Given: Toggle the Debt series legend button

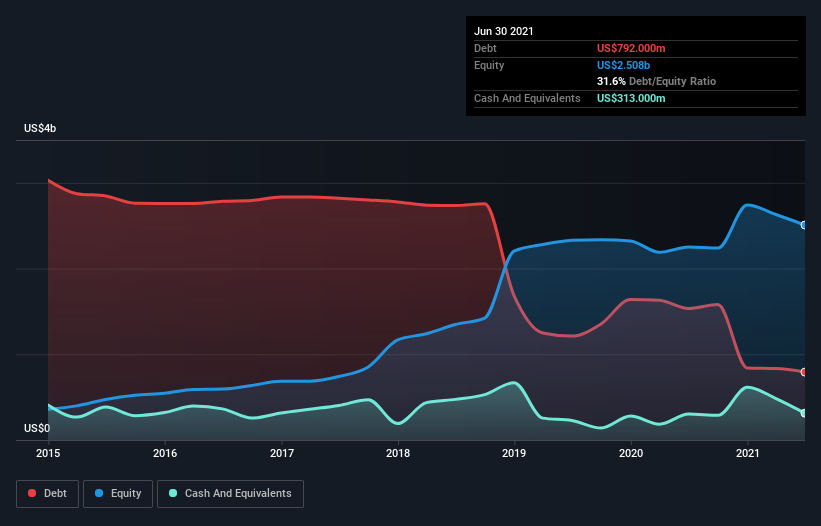Looking at the screenshot, I should click(x=48, y=494).
